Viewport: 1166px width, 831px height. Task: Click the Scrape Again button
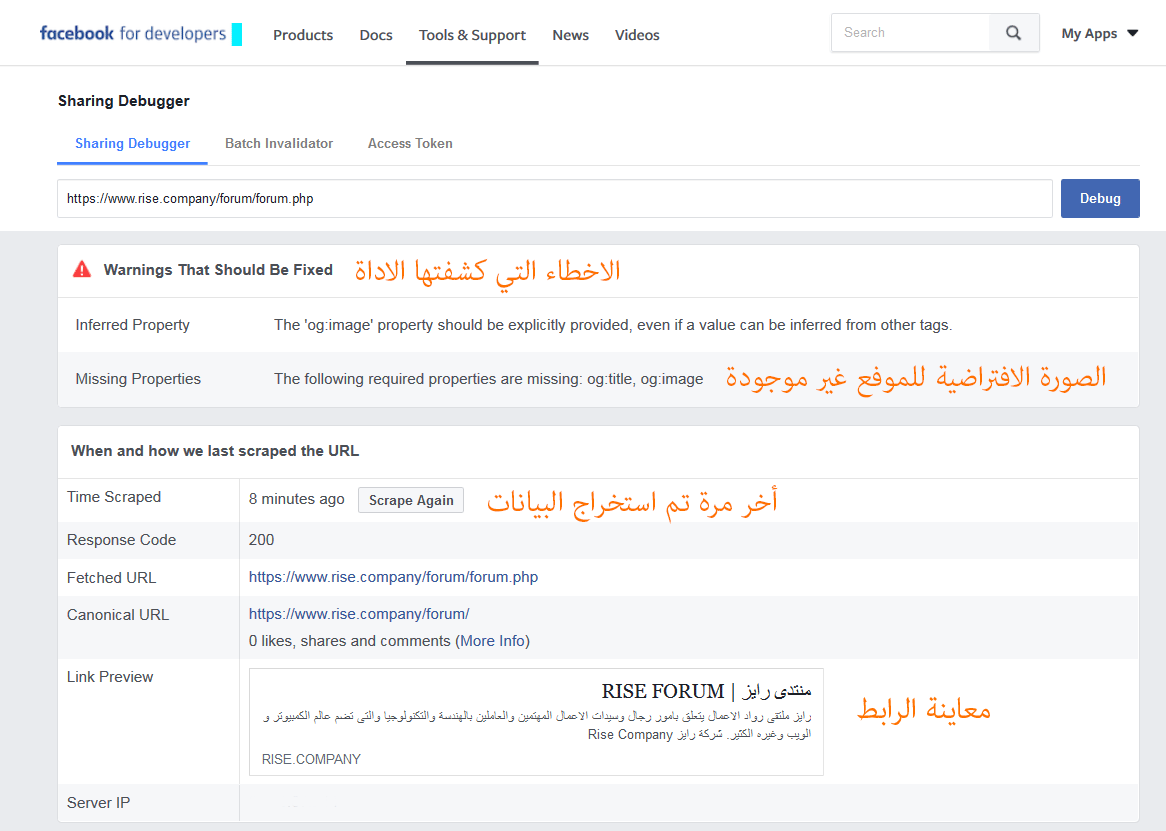[411, 500]
